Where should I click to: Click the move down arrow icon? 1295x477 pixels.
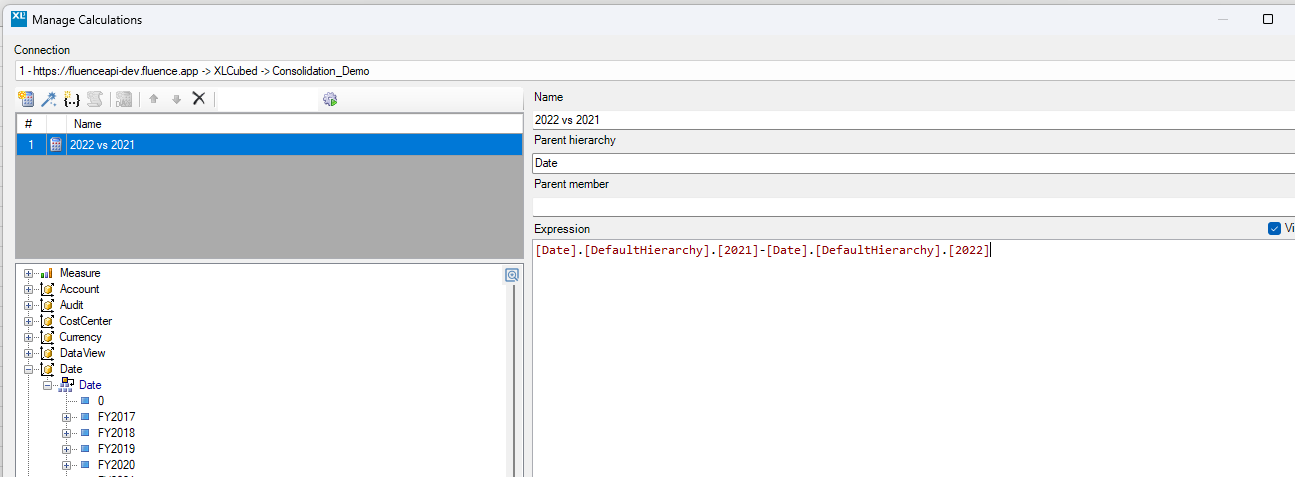pos(176,99)
